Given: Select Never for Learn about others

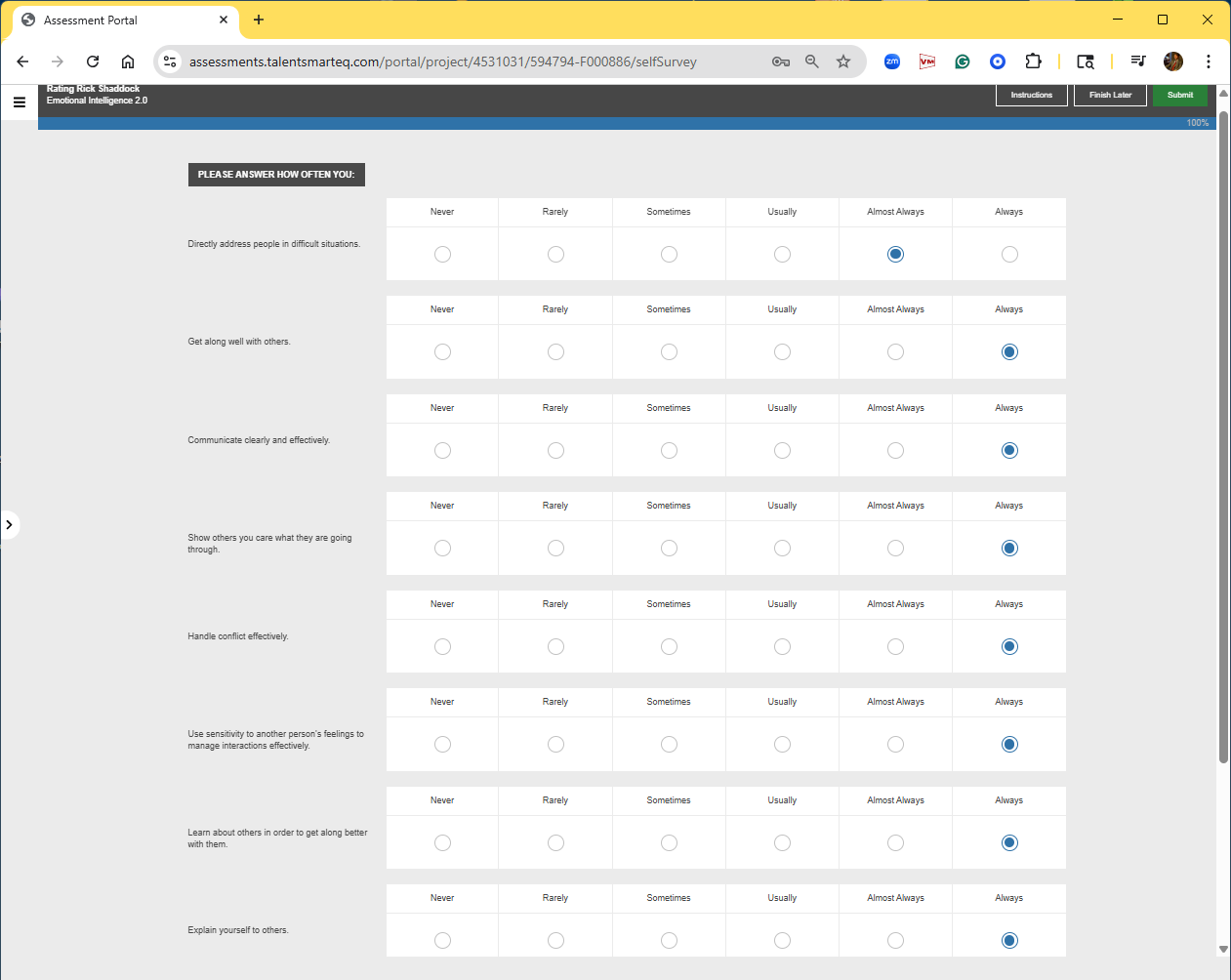Looking at the screenshot, I should point(442,843).
